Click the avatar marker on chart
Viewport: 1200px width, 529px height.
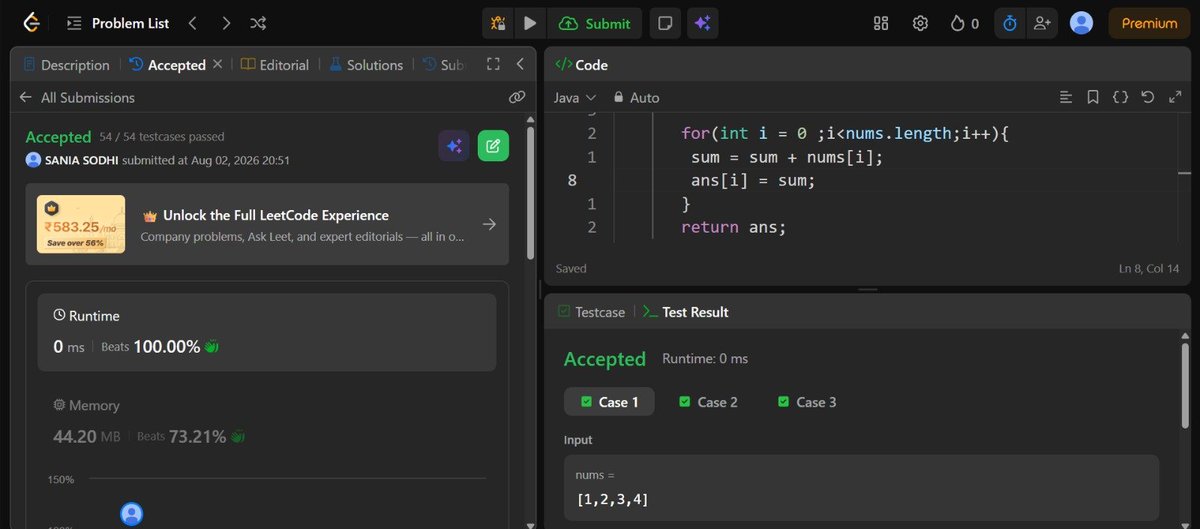[x=131, y=514]
